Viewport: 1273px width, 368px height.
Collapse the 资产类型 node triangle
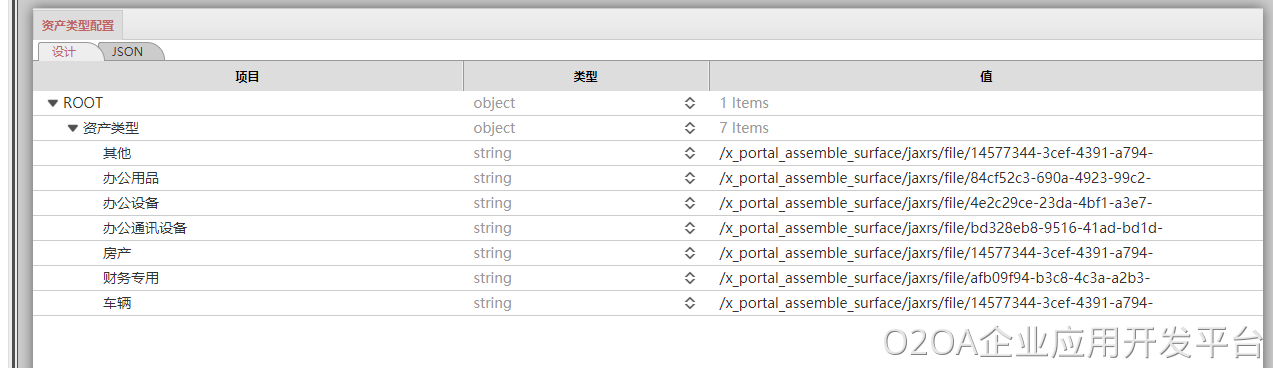tap(72, 128)
